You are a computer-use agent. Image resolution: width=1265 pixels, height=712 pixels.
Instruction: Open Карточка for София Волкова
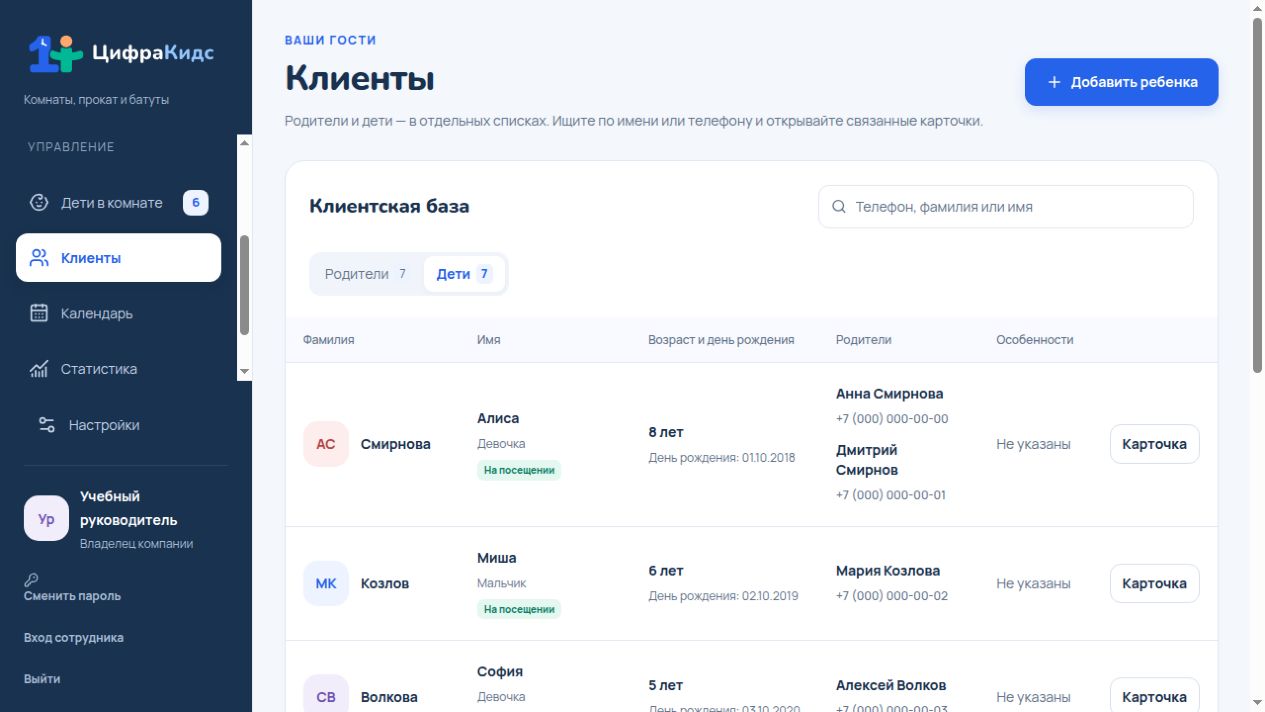1154,695
